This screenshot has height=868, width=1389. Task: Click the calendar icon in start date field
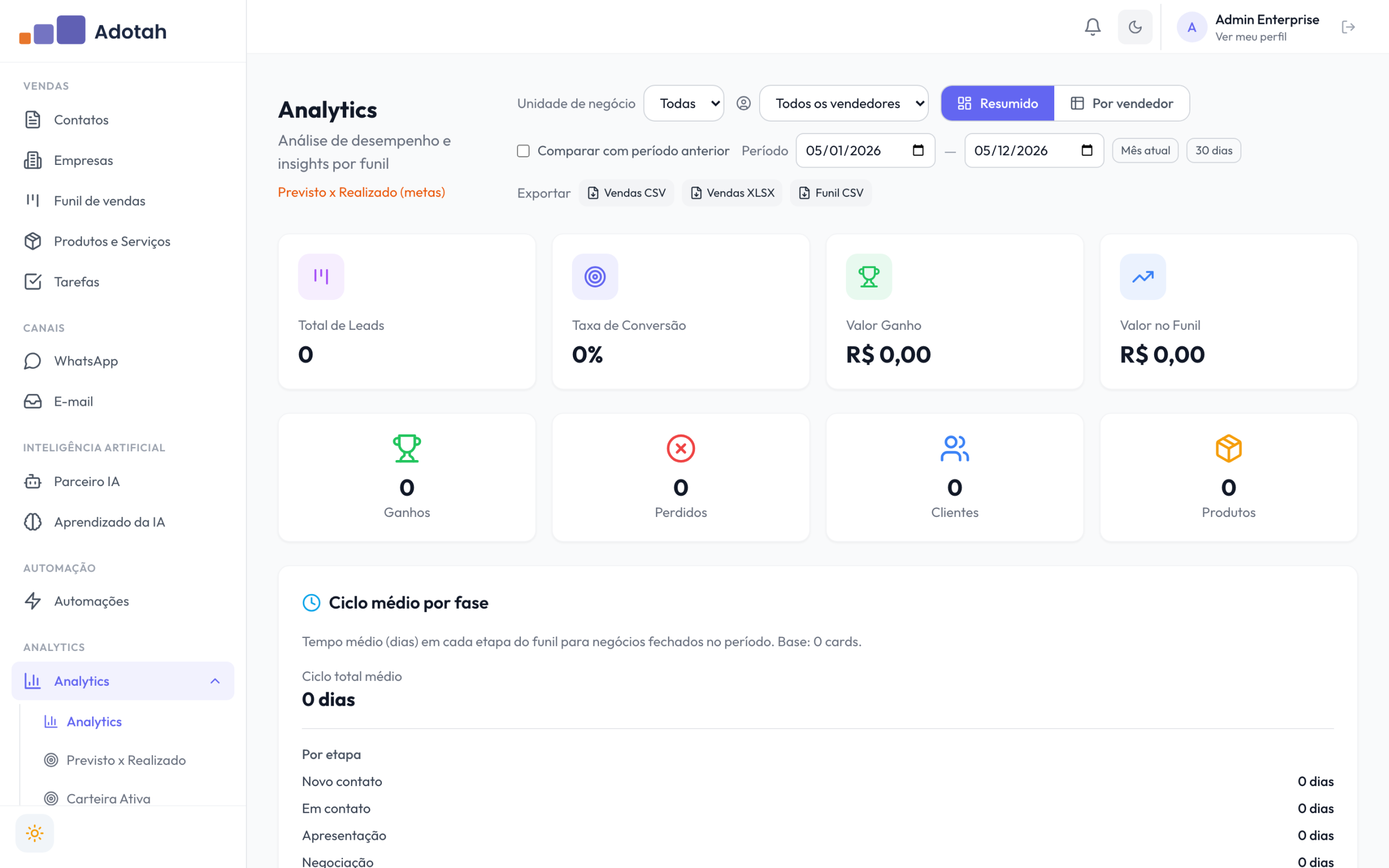[x=918, y=150]
